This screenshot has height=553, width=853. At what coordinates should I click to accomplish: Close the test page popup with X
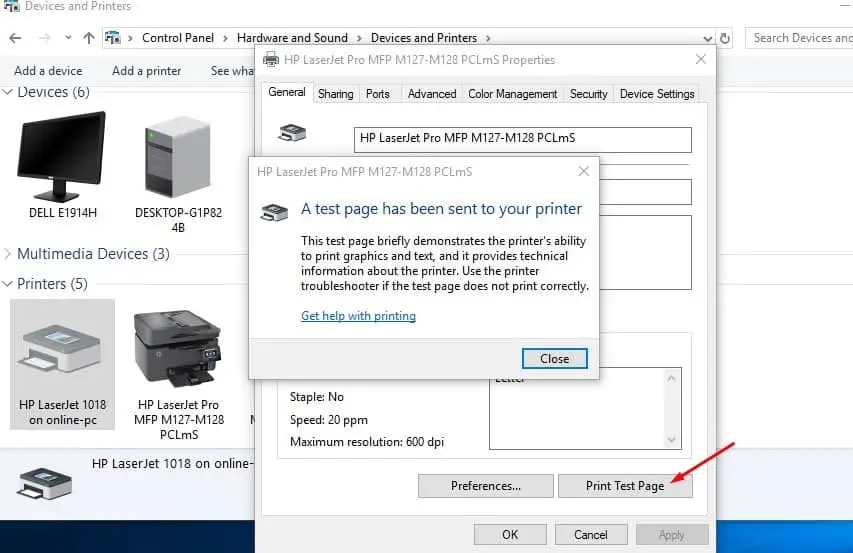[x=584, y=171]
